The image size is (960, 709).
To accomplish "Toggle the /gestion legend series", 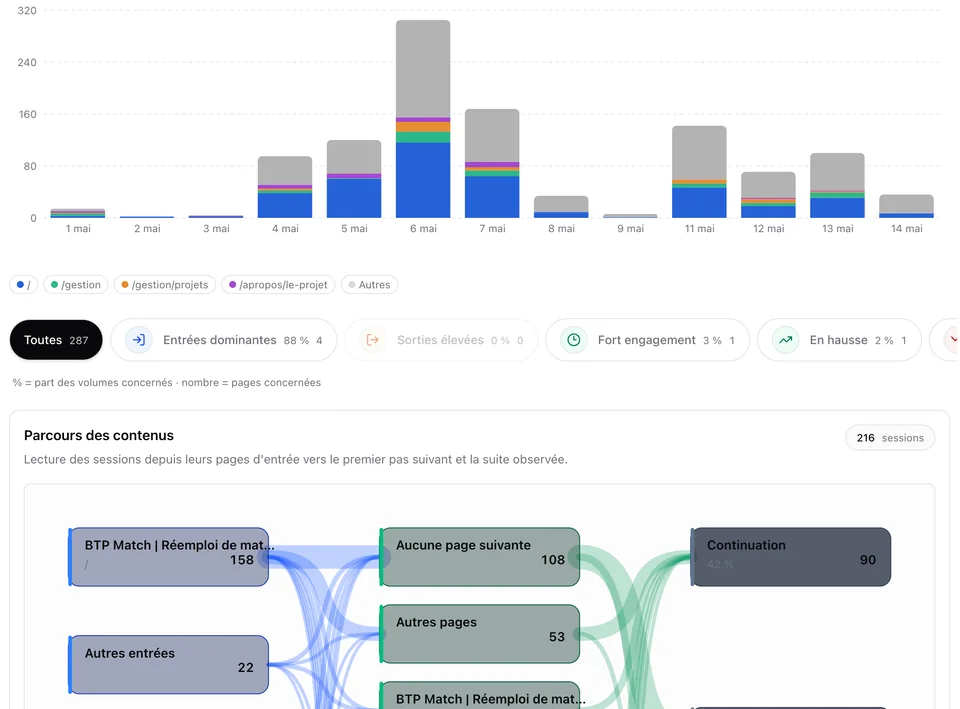I will point(76,285).
